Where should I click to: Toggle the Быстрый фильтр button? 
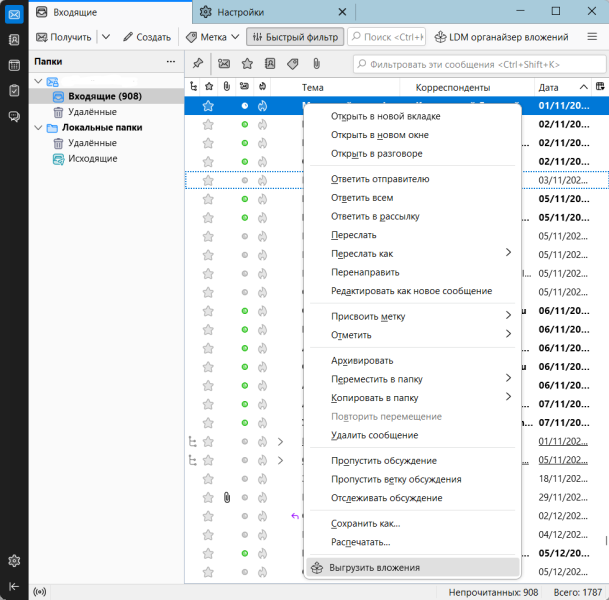pos(294,37)
